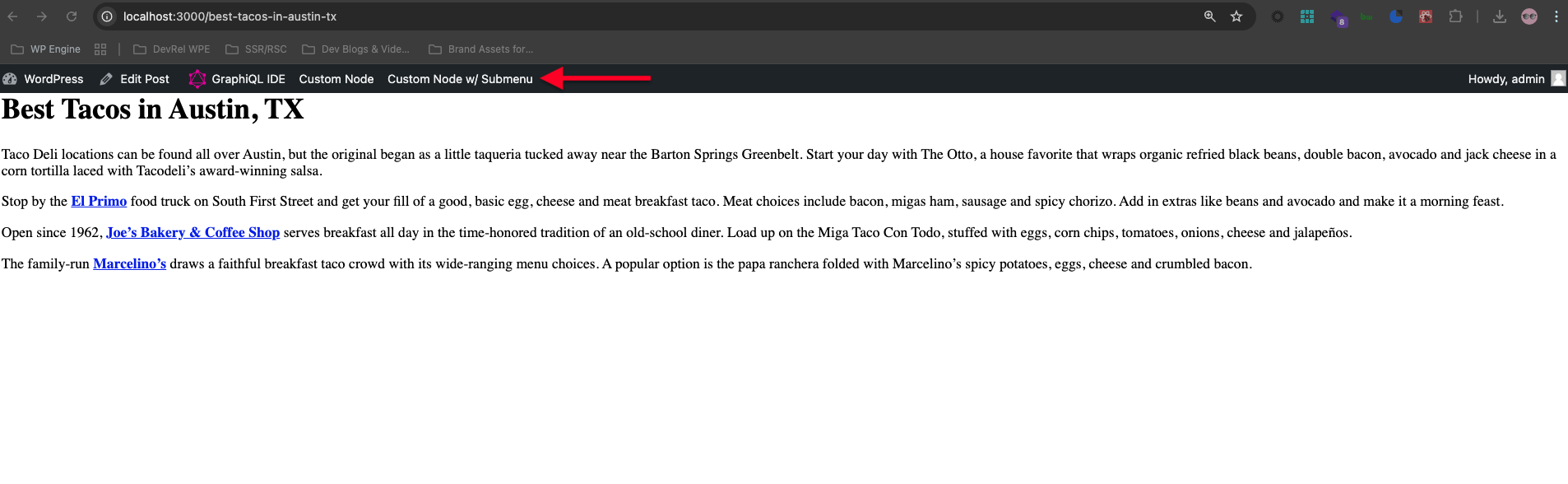Open the bookmarks apps grid icon
Image resolution: width=1568 pixels, height=484 pixels.
100,49
